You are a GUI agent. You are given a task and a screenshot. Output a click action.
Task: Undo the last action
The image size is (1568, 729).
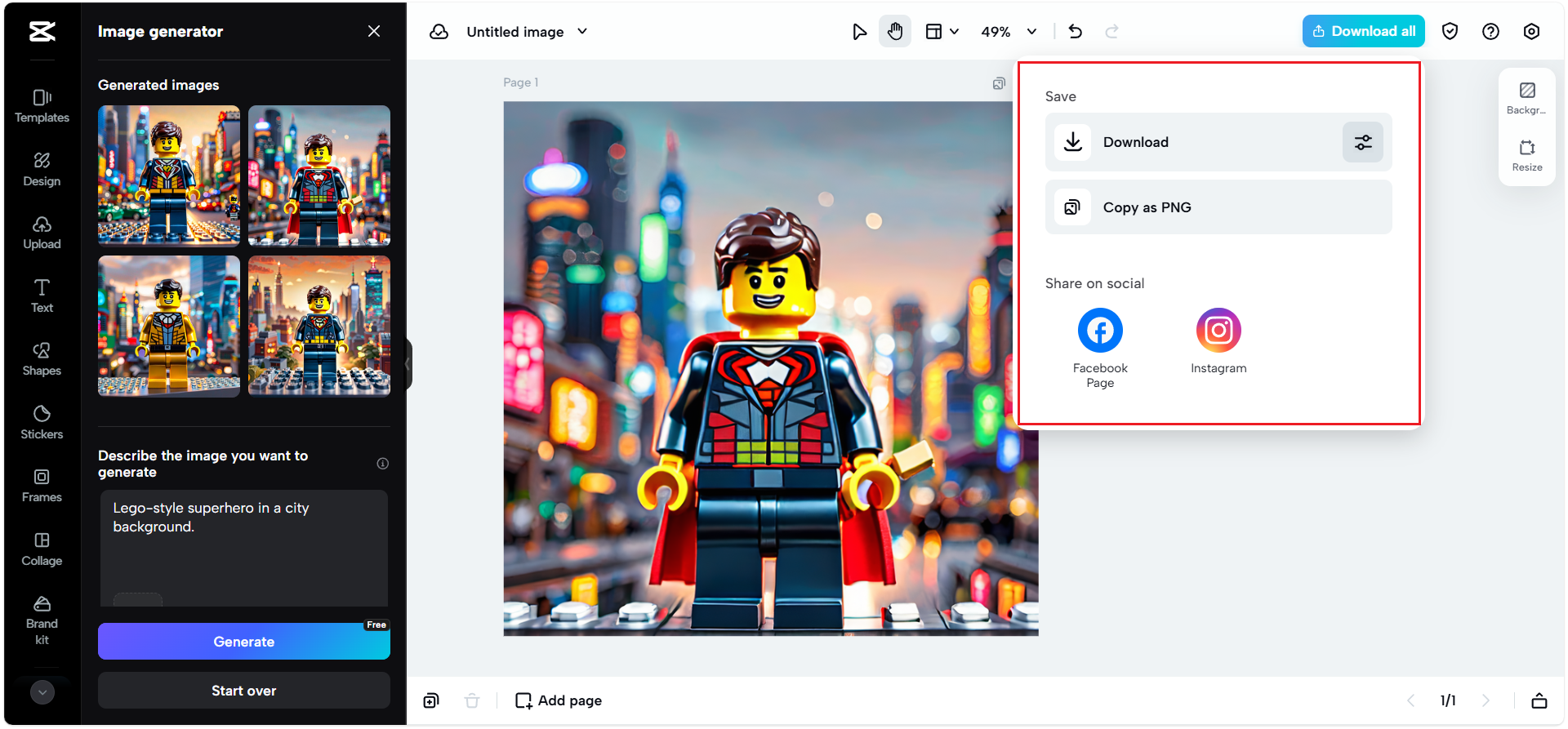[1075, 32]
